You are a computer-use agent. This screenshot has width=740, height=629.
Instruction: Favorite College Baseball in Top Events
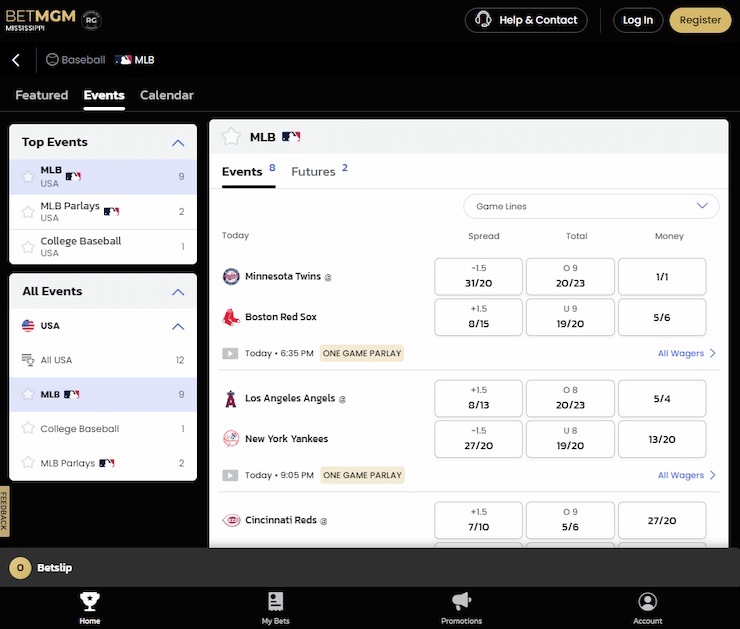point(28,246)
